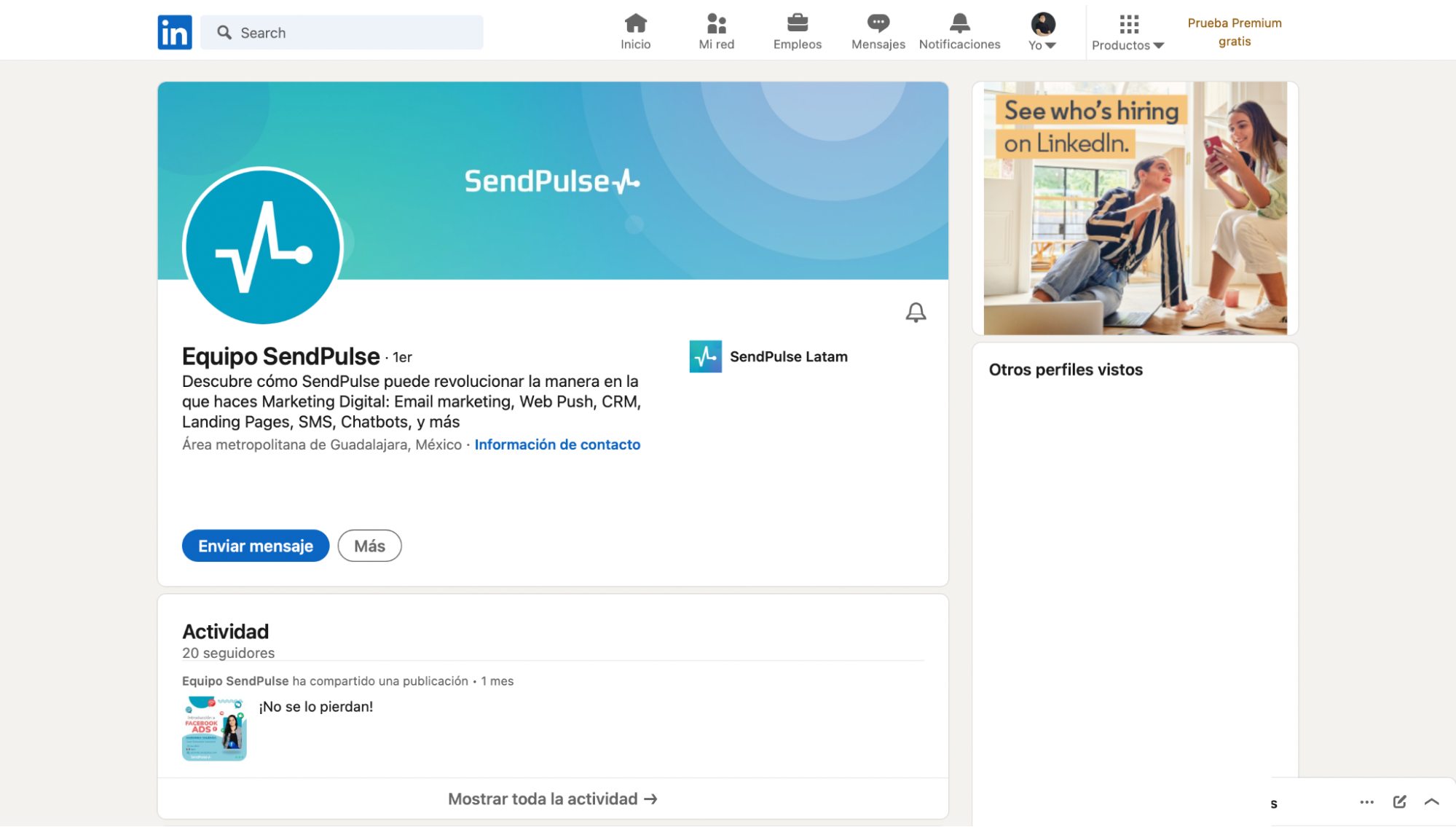Open SendPulse Latam company link
This screenshot has height=827, width=1456.
point(789,356)
